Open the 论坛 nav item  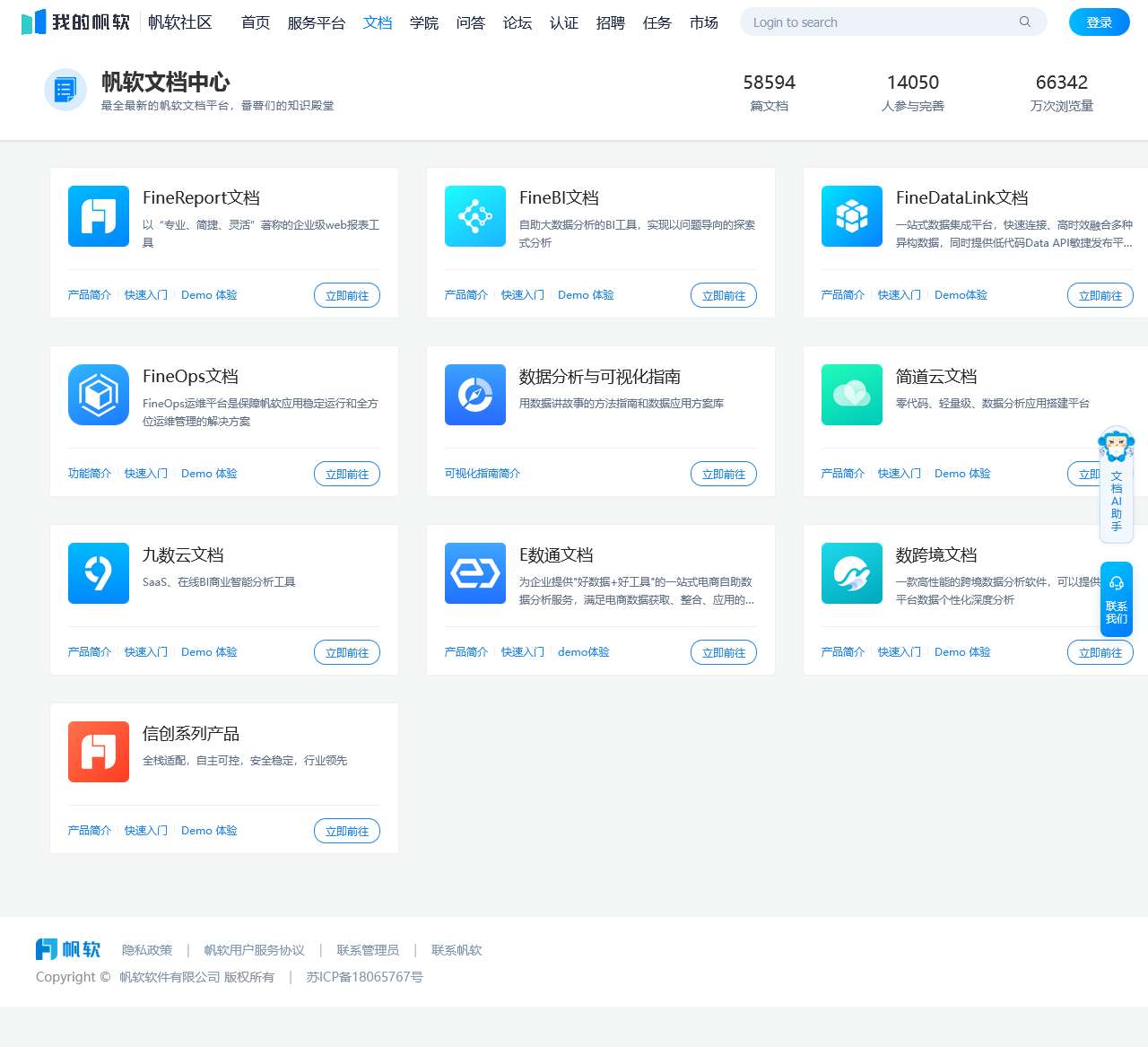click(x=517, y=22)
